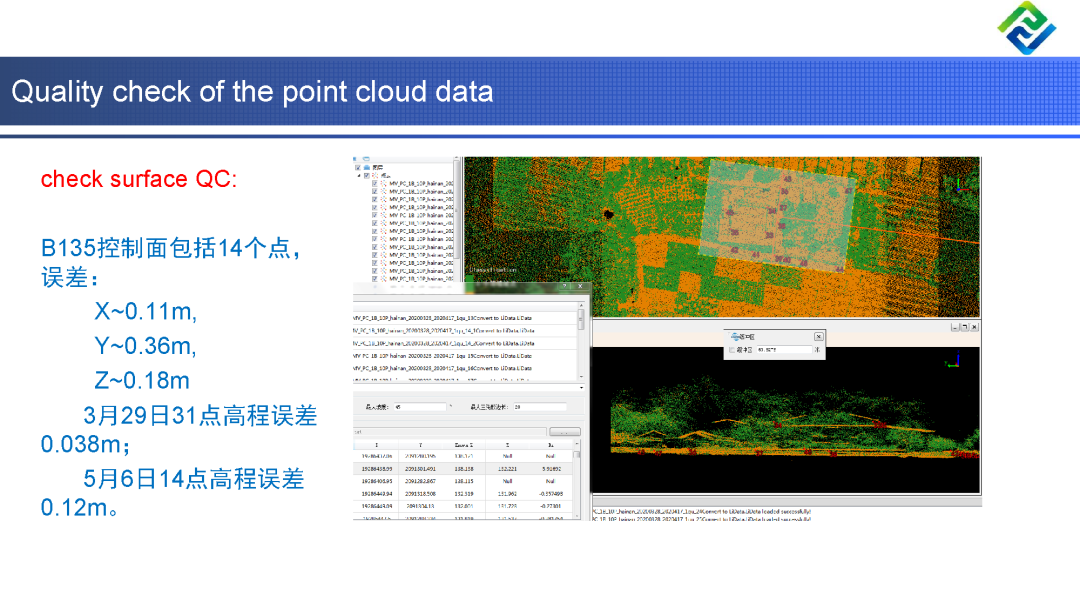Select the Dz cell 5.93692
Image resolution: width=1080 pixels, height=608 pixels.
551,469
